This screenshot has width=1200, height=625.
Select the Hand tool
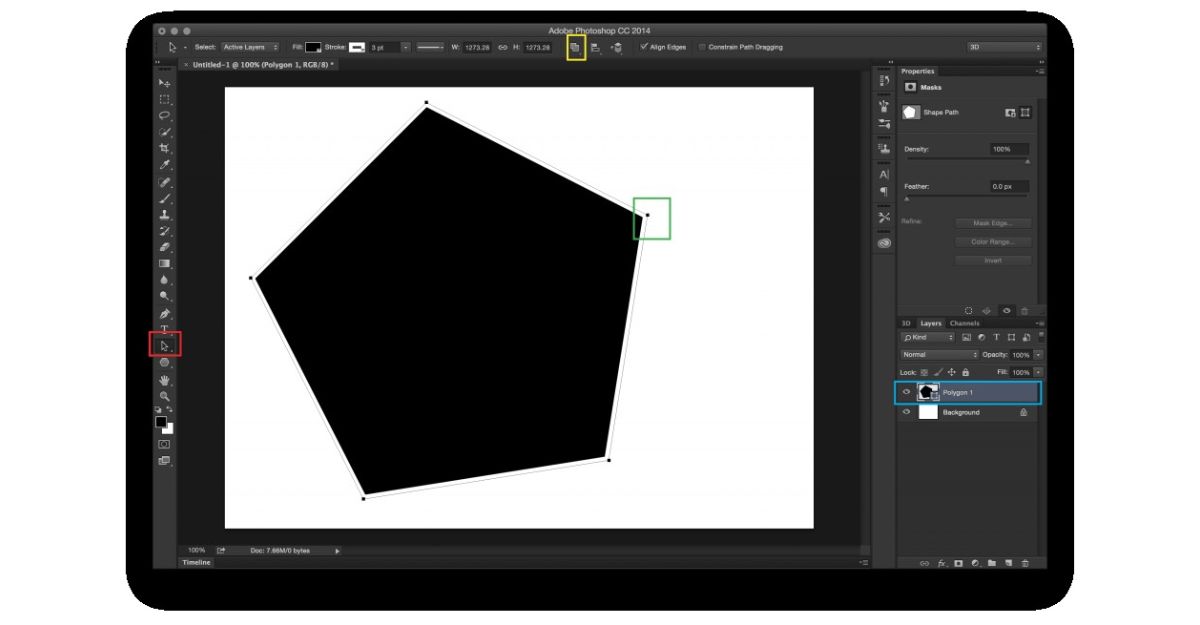coord(164,380)
